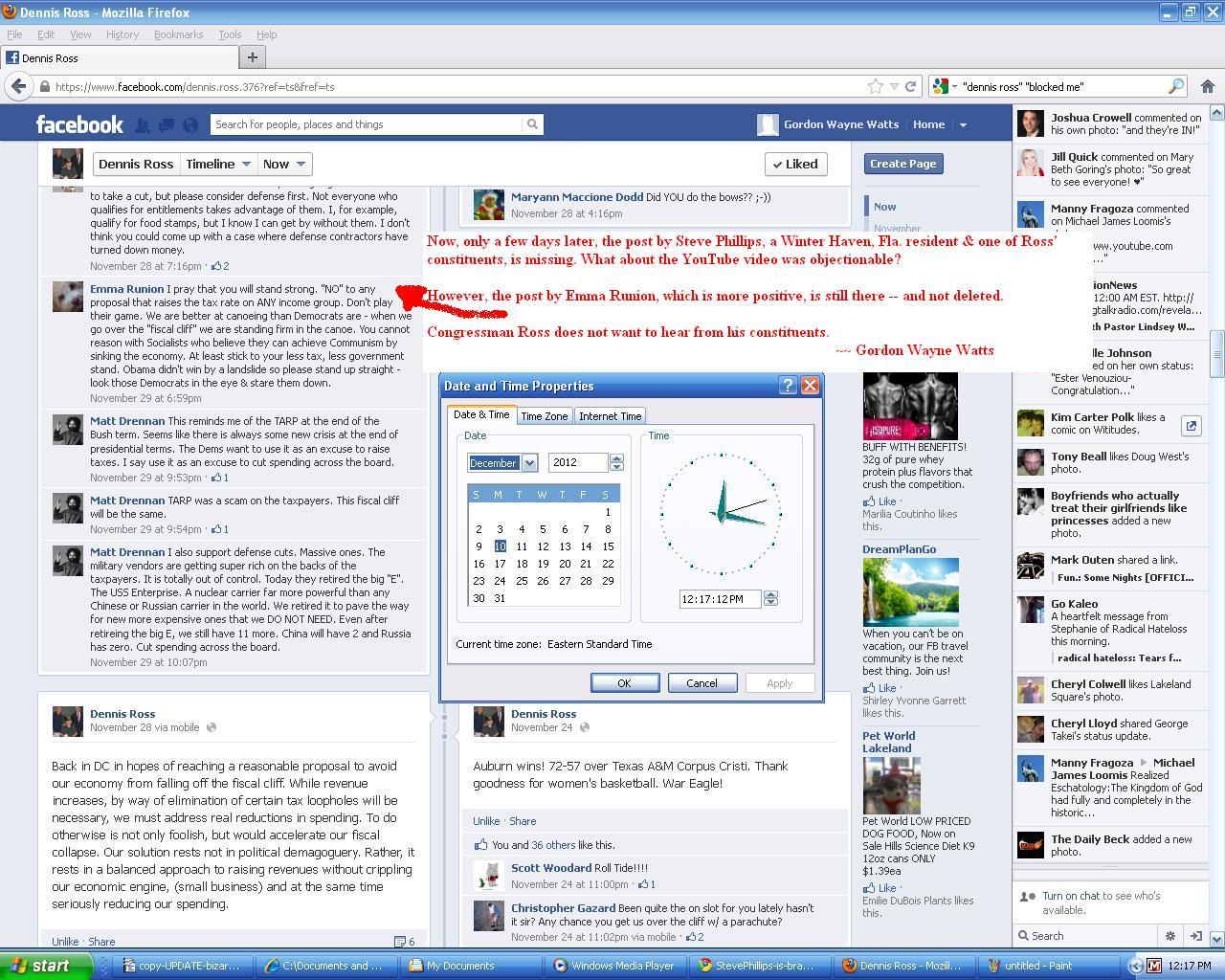Click the Firefox back arrow button

19,86
